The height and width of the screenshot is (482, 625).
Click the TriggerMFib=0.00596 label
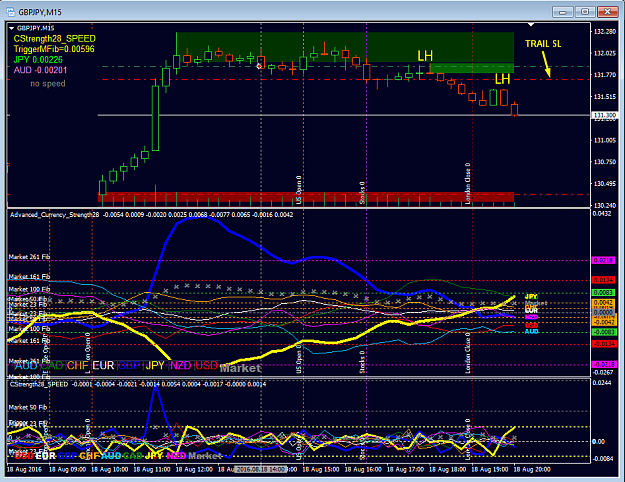[54, 49]
